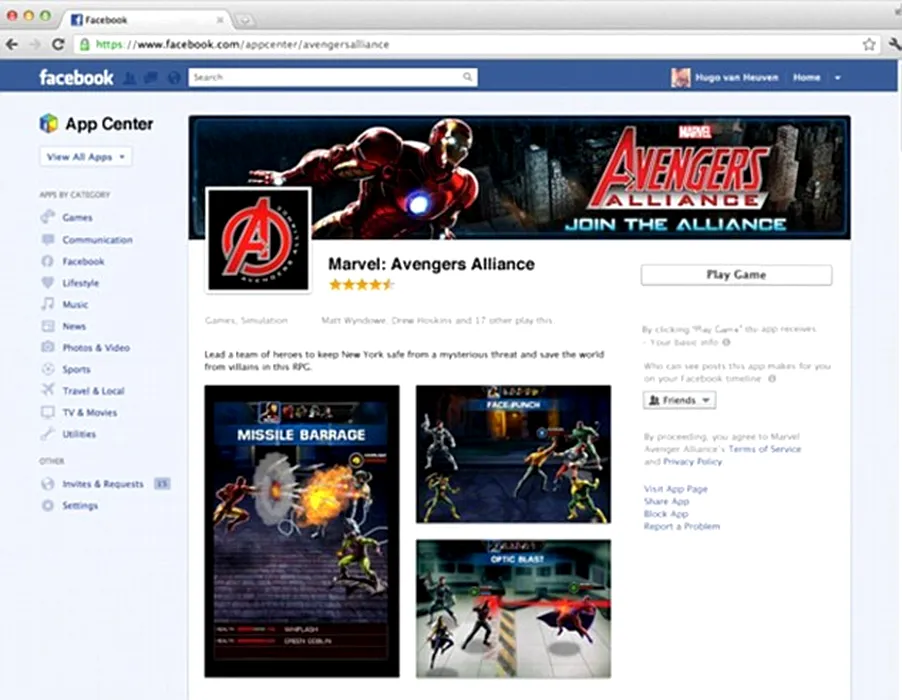902x700 pixels.
Task: Open the Friends audience selector dropdown
Action: [x=679, y=400]
